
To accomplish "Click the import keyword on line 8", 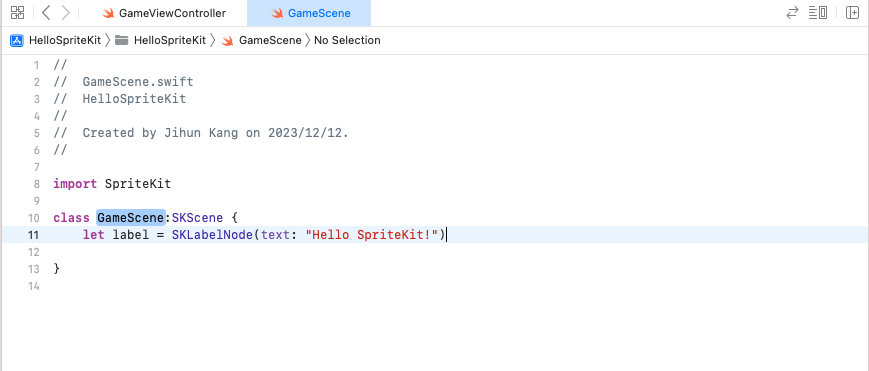I will pos(75,184).
